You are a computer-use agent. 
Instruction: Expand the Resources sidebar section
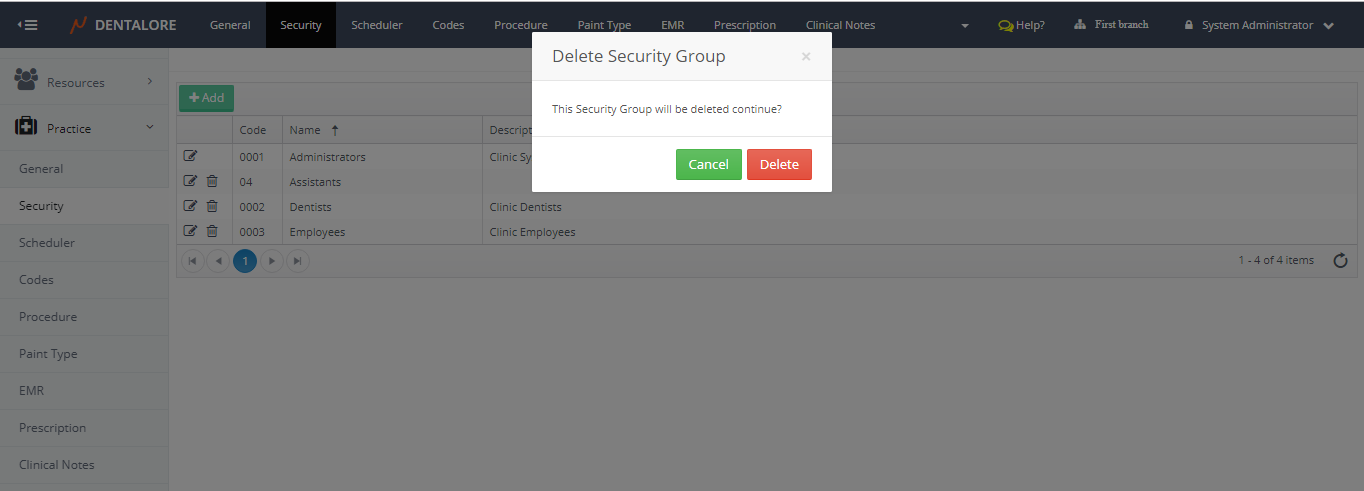84,82
